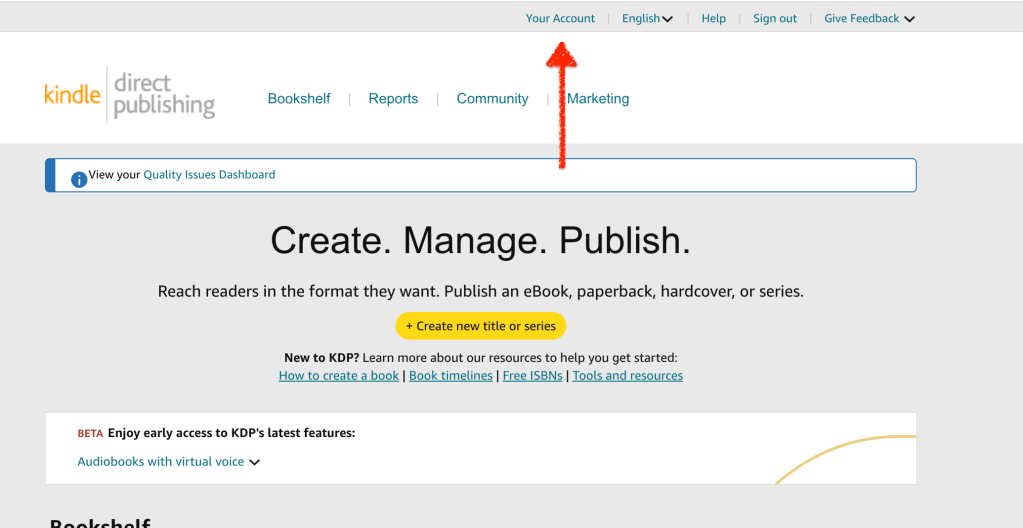Click the BETA label
This screenshot has height=528, width=1023.
90,433
